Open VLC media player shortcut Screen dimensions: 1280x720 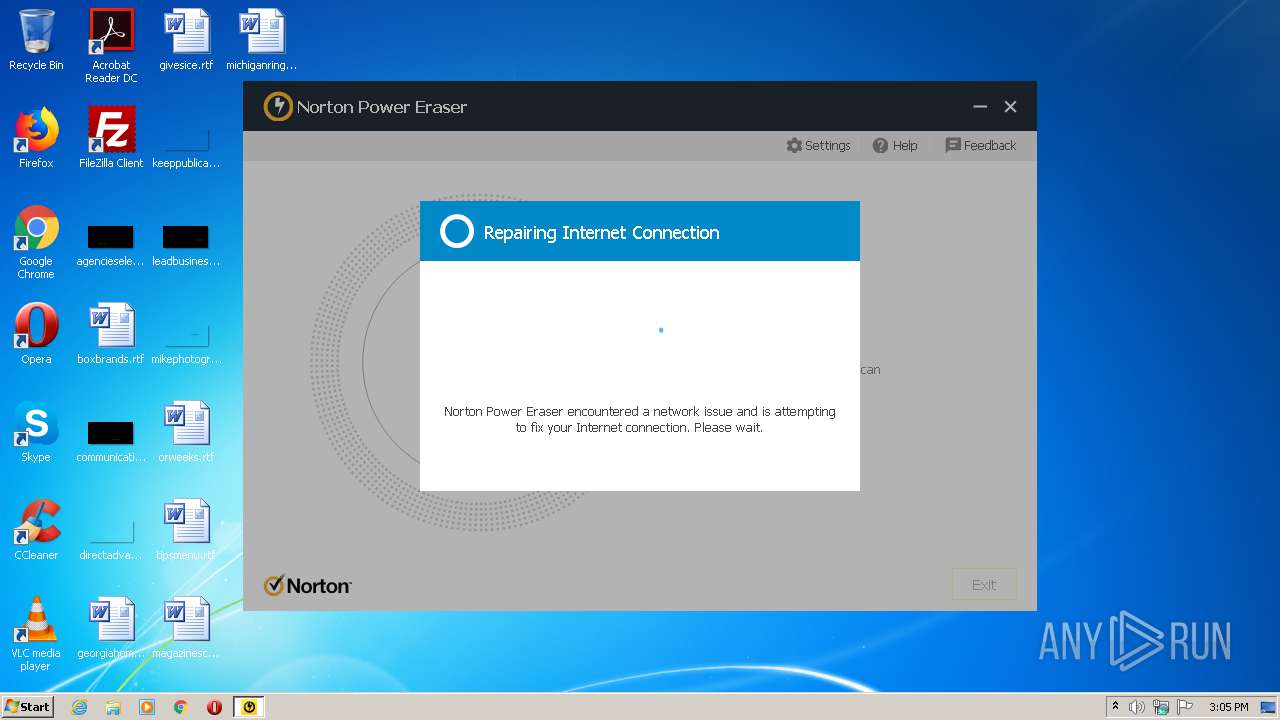click(36, 634)
